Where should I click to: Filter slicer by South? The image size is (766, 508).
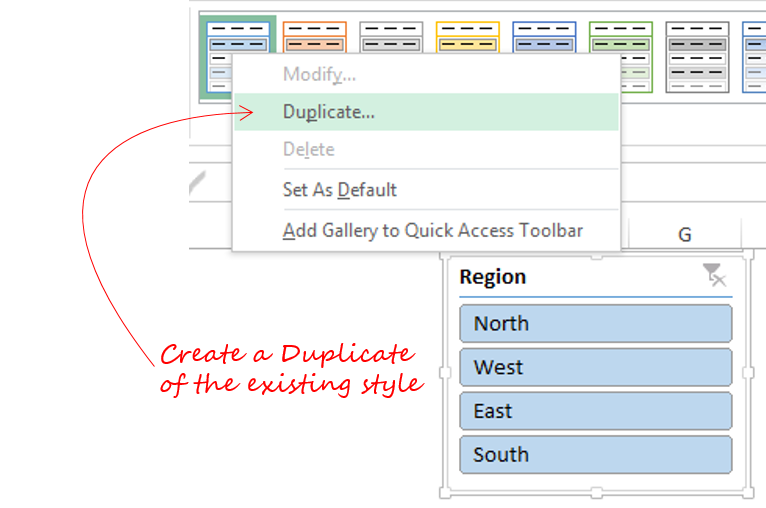click(596, 455)
